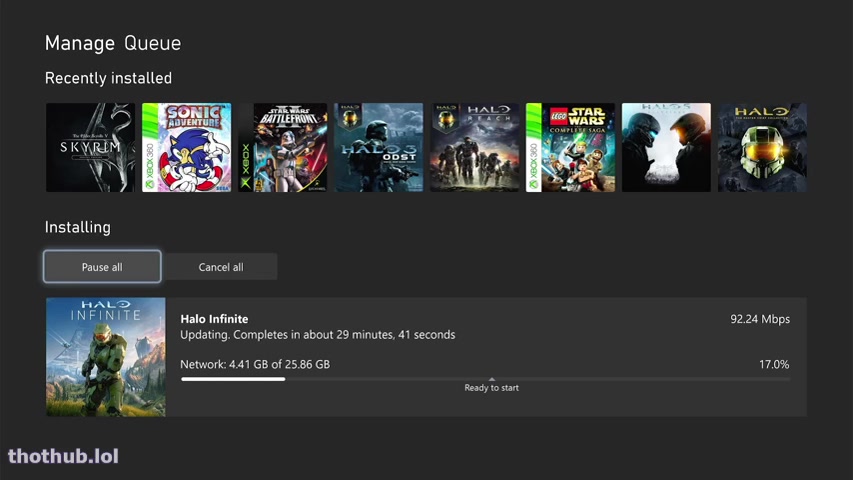
Task: Click the Halo Infinite title text
Action: tap(214, 319)
